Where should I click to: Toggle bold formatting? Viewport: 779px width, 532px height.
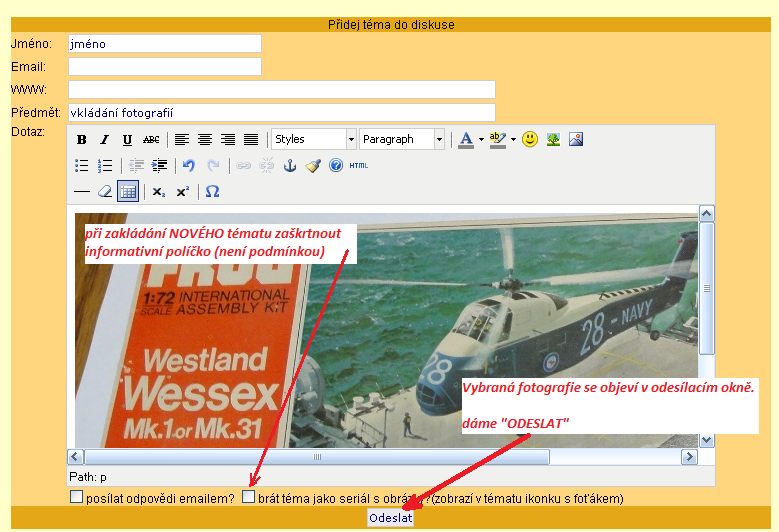[x=82, y=140]
